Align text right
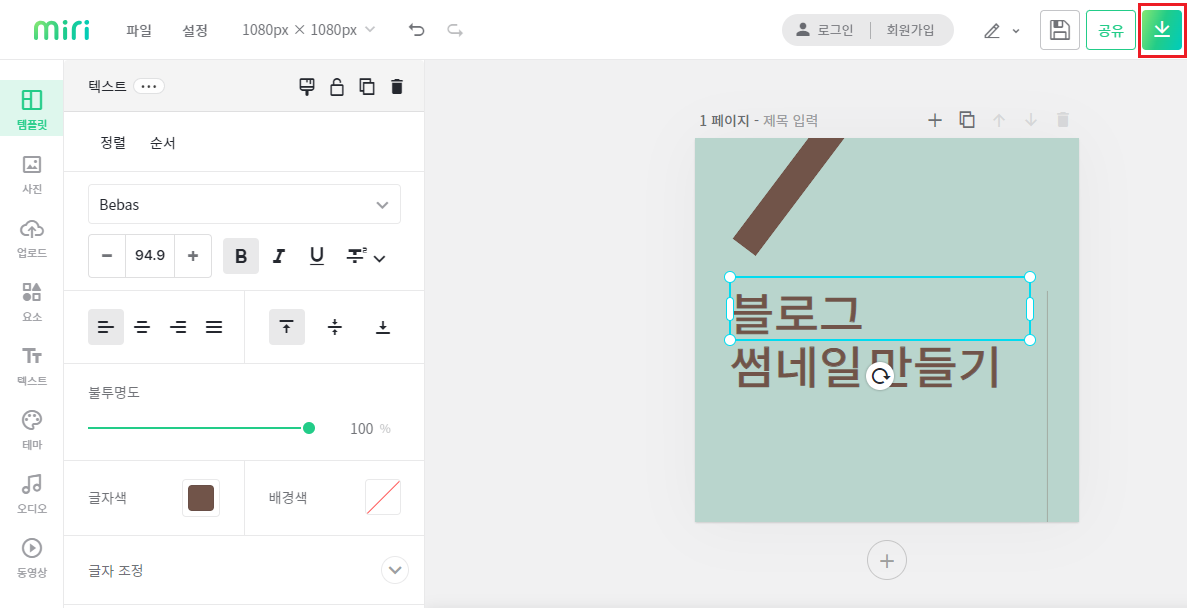The height and width of the screenshot is (608, 1187). tap(178, 327)
